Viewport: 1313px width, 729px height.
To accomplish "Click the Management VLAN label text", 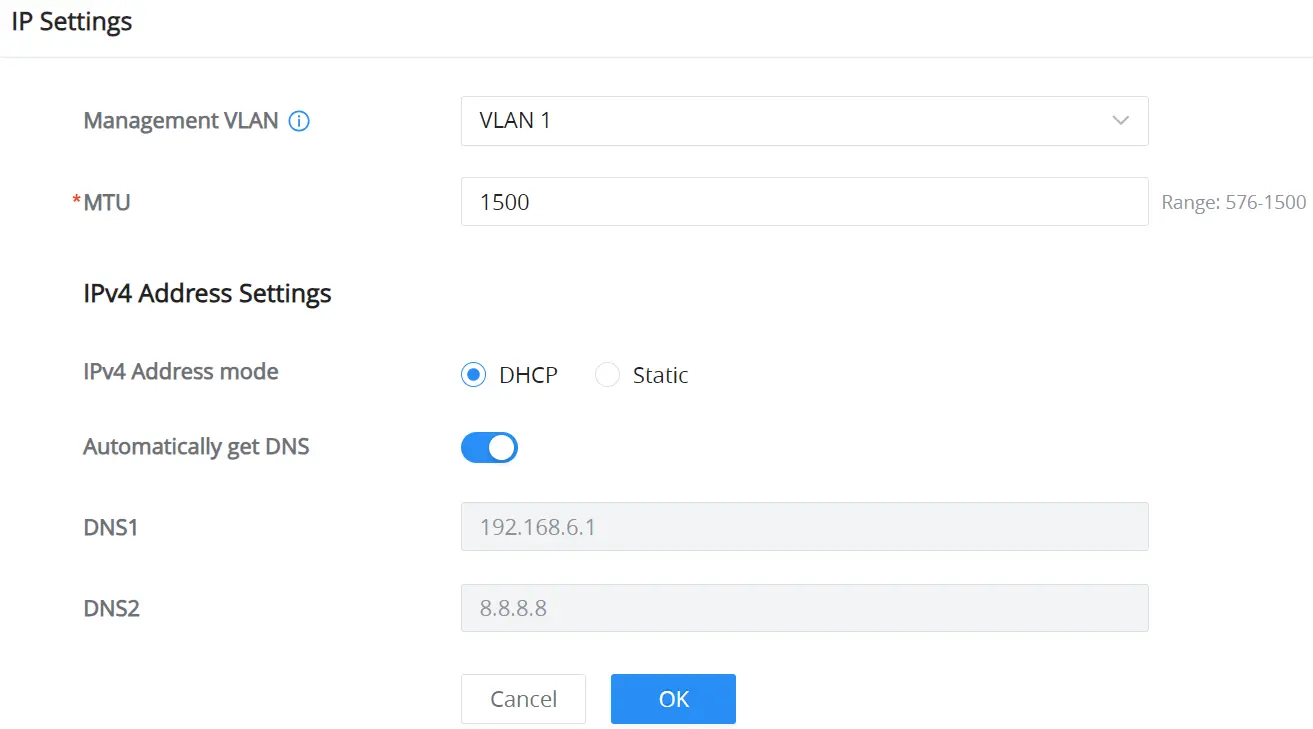I will (181, 121).
